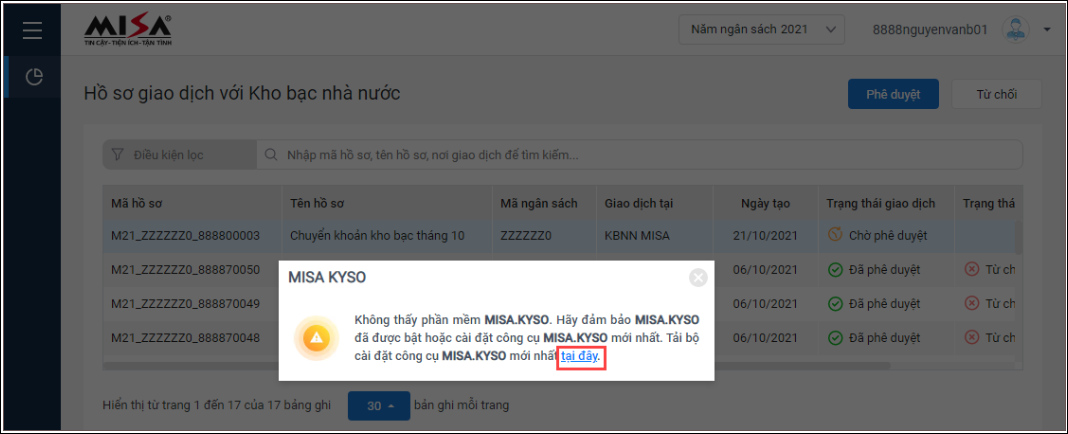The height and width of the screenshot is (434, 1068).
Task: Click the user avatar icon
Action: (x=1016, y=29)
